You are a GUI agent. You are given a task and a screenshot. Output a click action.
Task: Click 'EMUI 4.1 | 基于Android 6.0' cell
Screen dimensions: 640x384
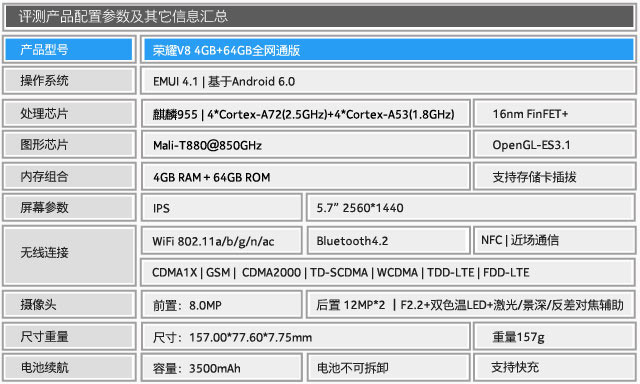[x=388, y=81]
